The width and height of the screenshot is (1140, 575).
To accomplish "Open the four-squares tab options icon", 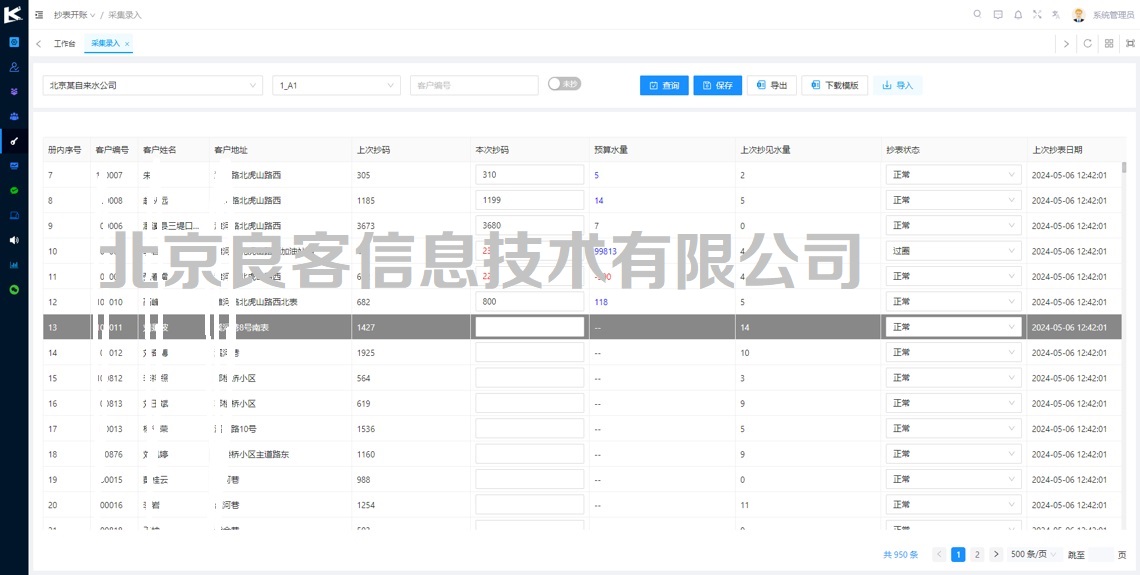I will click(x=1109, y=44).
